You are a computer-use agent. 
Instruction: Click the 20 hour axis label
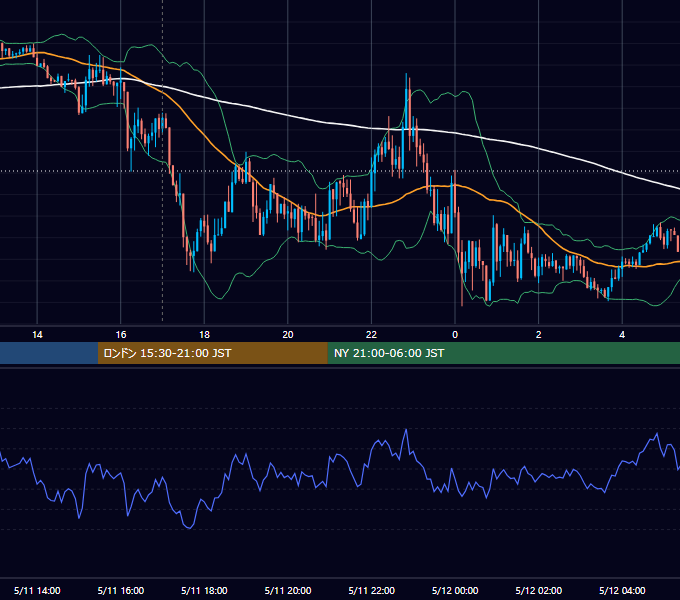pos(288,335)
